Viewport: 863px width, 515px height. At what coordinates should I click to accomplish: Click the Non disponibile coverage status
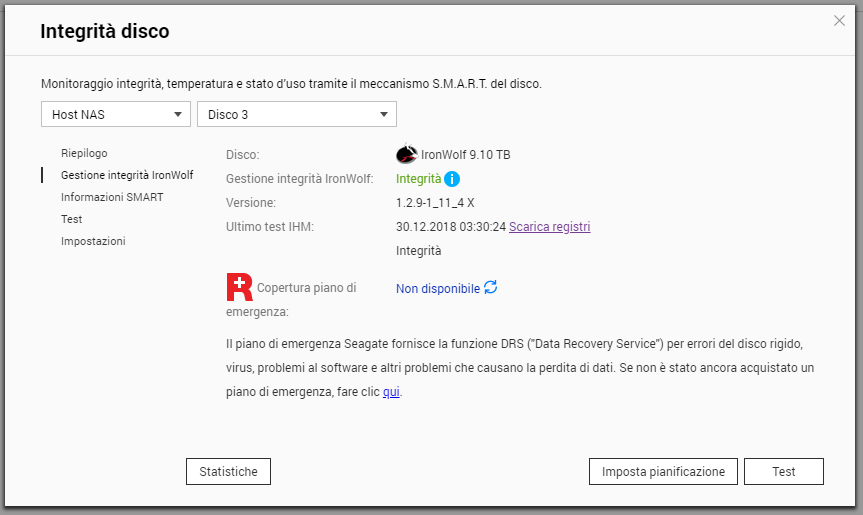point(438,288)
